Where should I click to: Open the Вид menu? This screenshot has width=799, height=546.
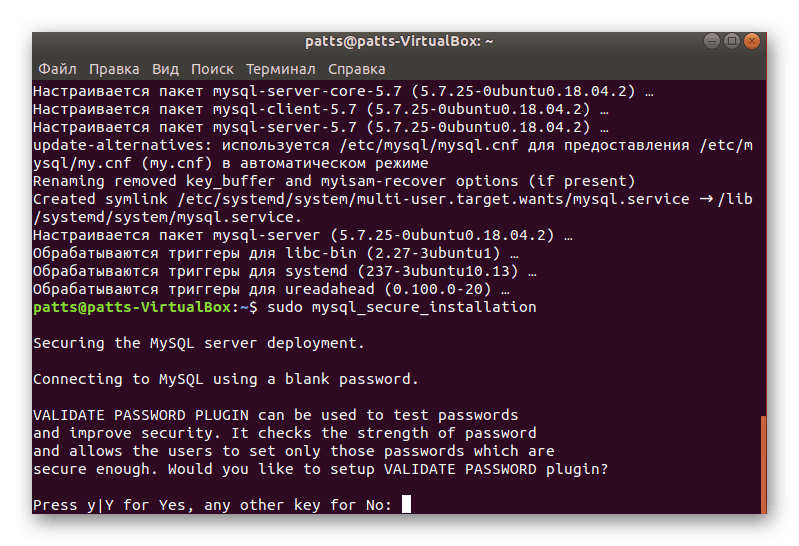coord(165,69)
